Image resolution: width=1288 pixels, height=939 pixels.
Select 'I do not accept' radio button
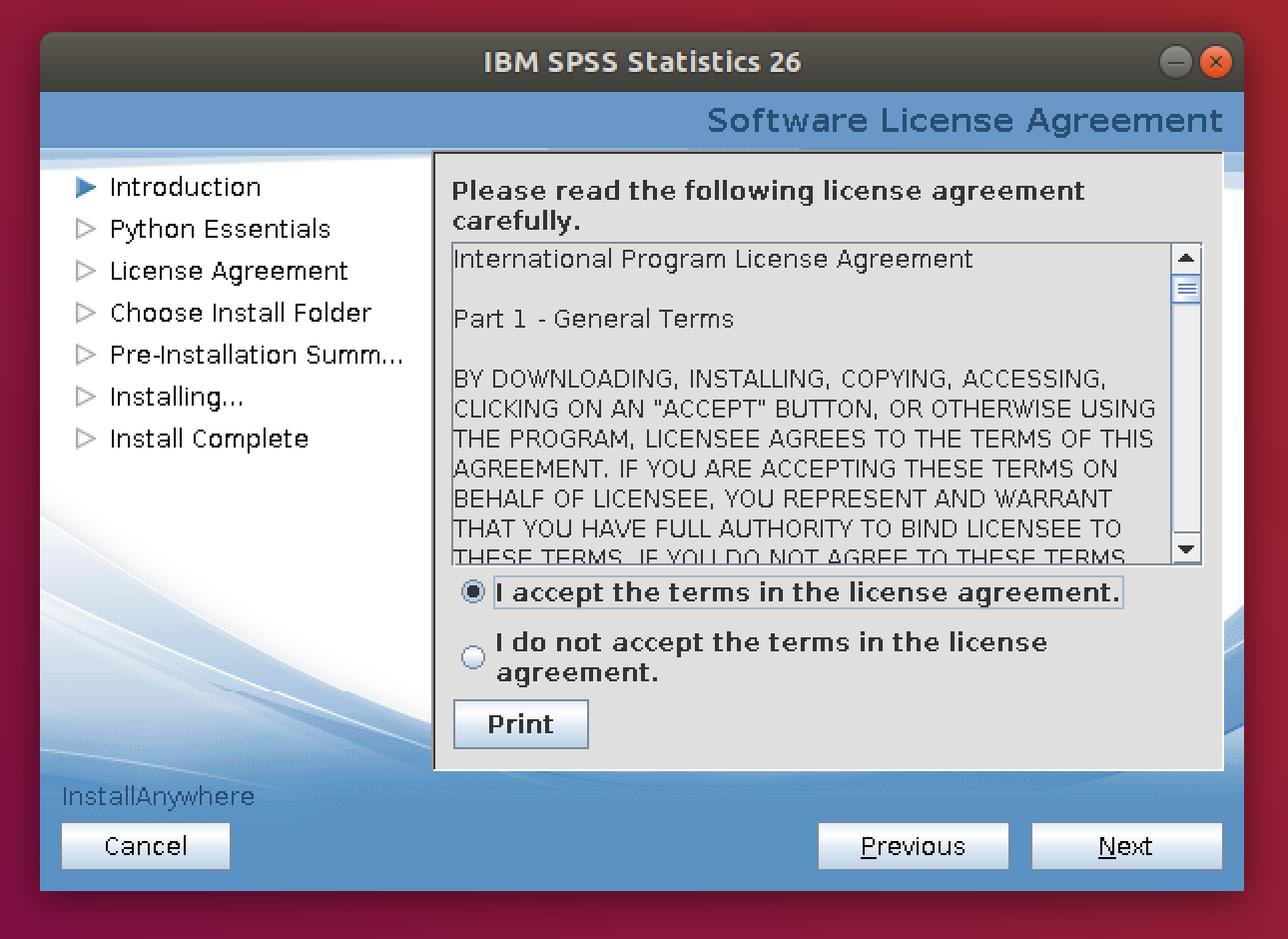pos(473,657)
